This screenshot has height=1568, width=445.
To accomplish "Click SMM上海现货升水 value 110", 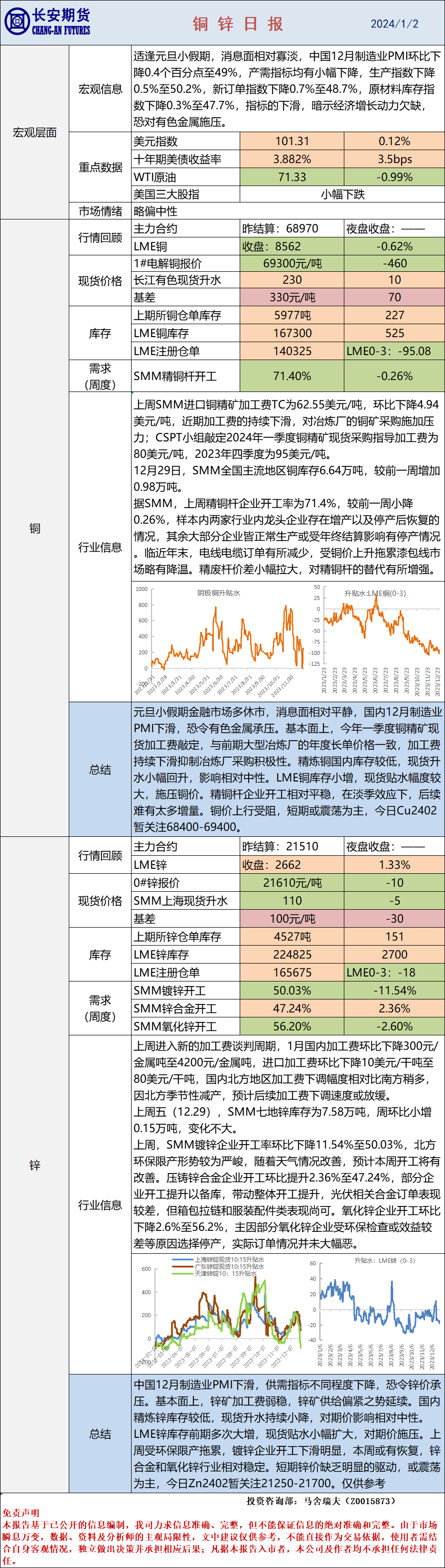I will coord(292,900).
